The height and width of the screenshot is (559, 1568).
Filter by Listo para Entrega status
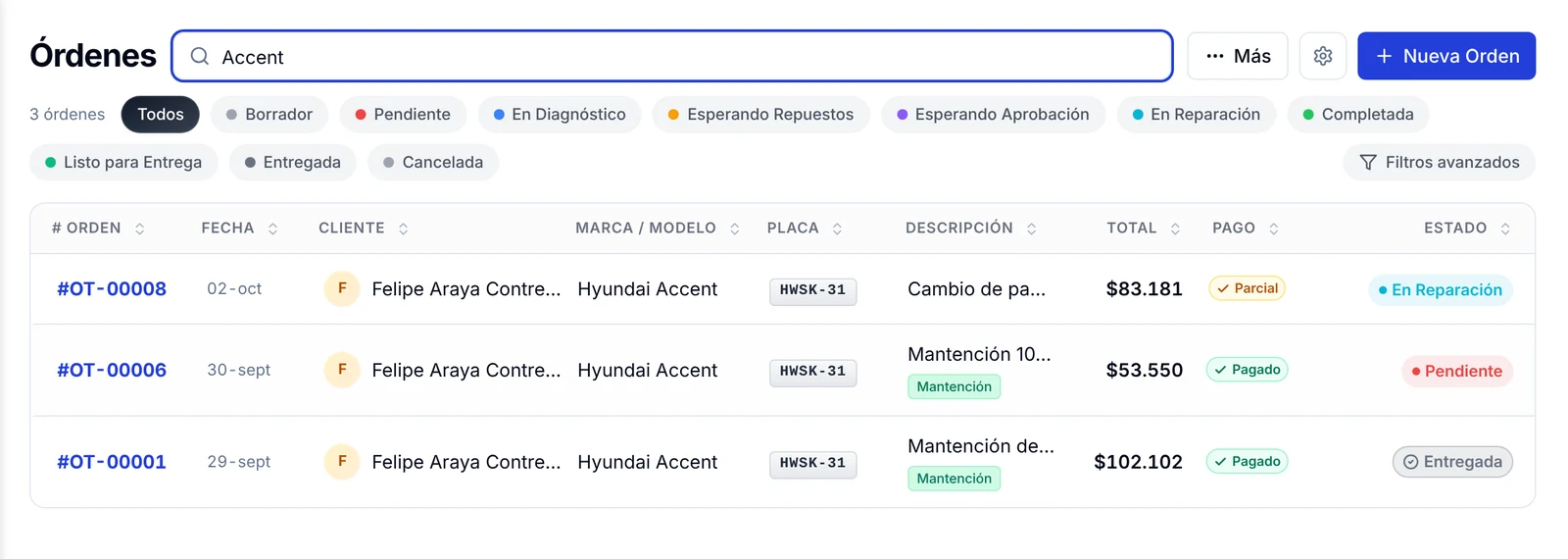[x=123, y=162]
